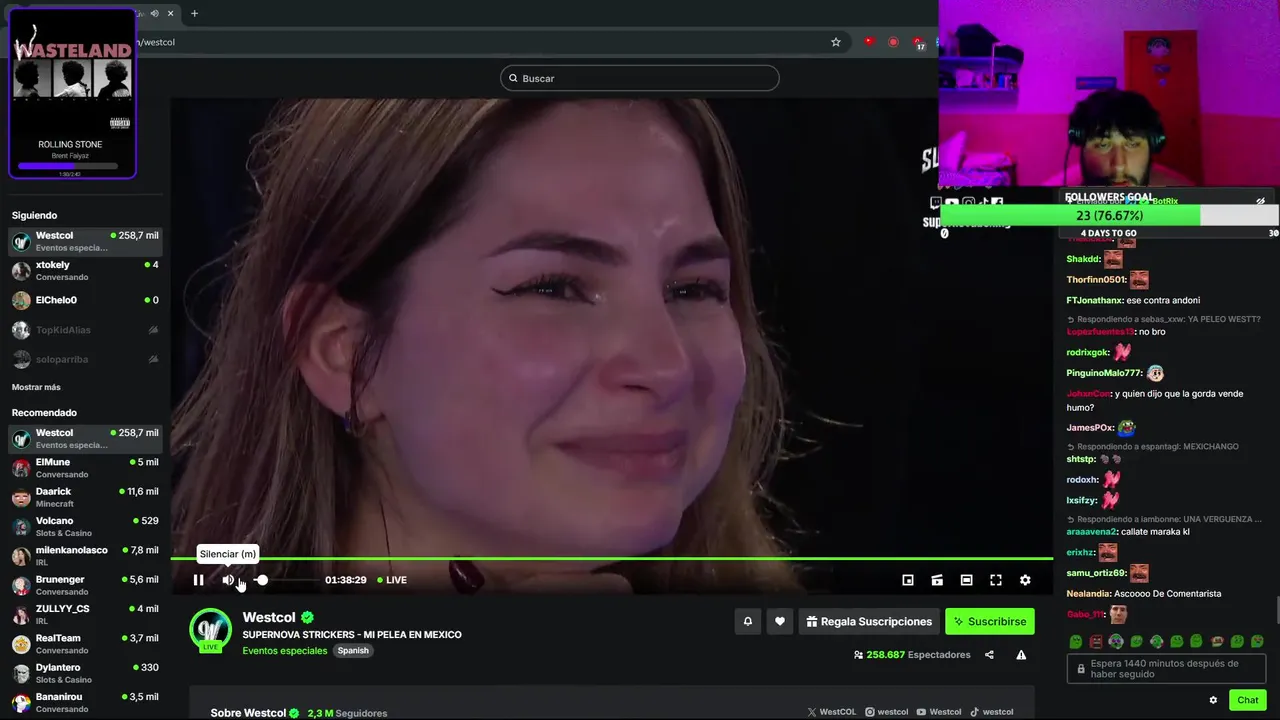
Task: Open ZULLYY_CS IRL channel
Action: click(85, 614)
